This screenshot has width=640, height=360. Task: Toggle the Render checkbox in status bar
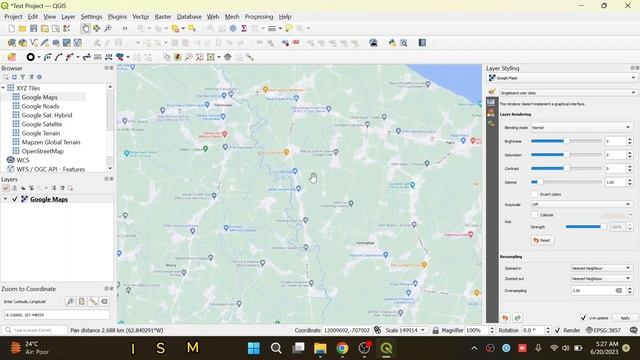[557, 330]
